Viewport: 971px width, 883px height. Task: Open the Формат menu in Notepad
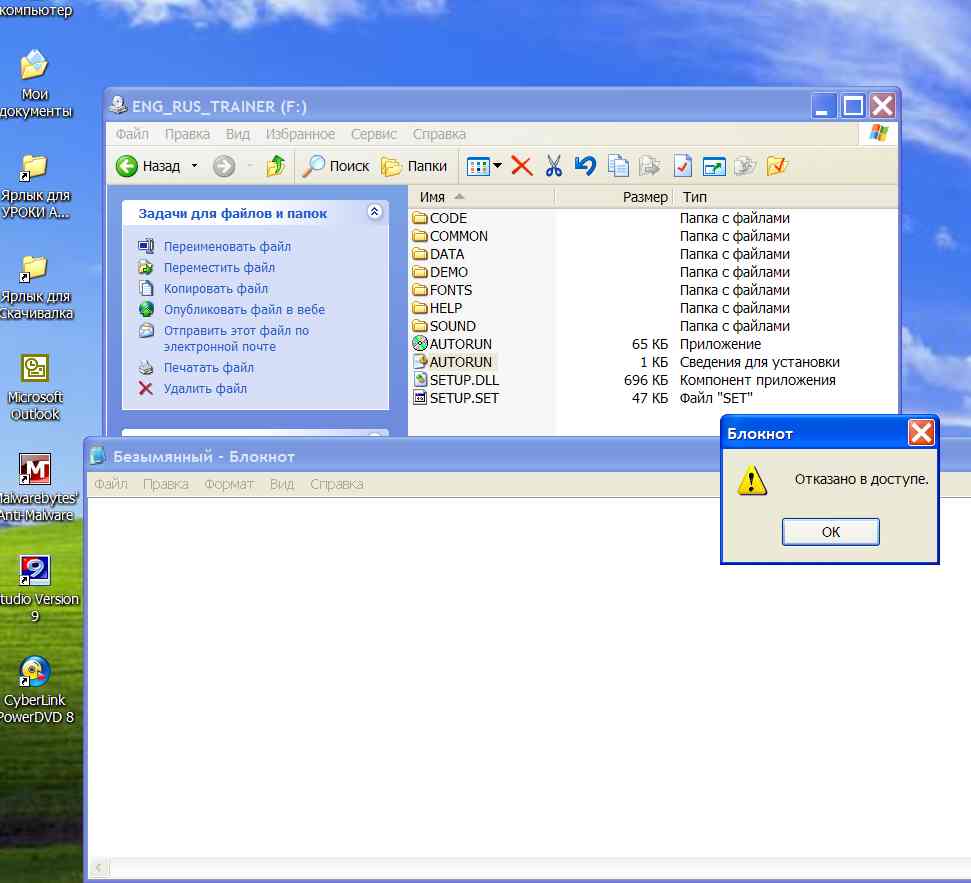click(x=228, y=484)
